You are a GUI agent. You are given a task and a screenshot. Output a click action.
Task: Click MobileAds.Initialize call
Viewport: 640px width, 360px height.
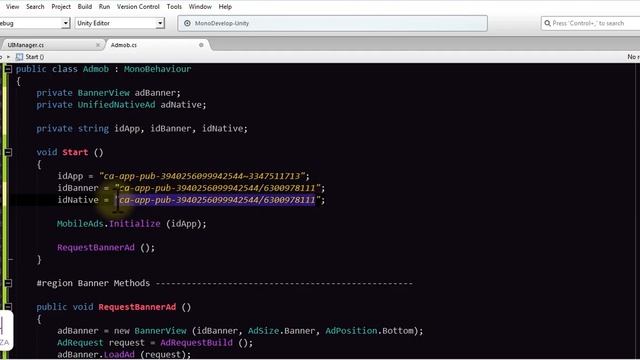pyautogui.click(x=131, y=224)
